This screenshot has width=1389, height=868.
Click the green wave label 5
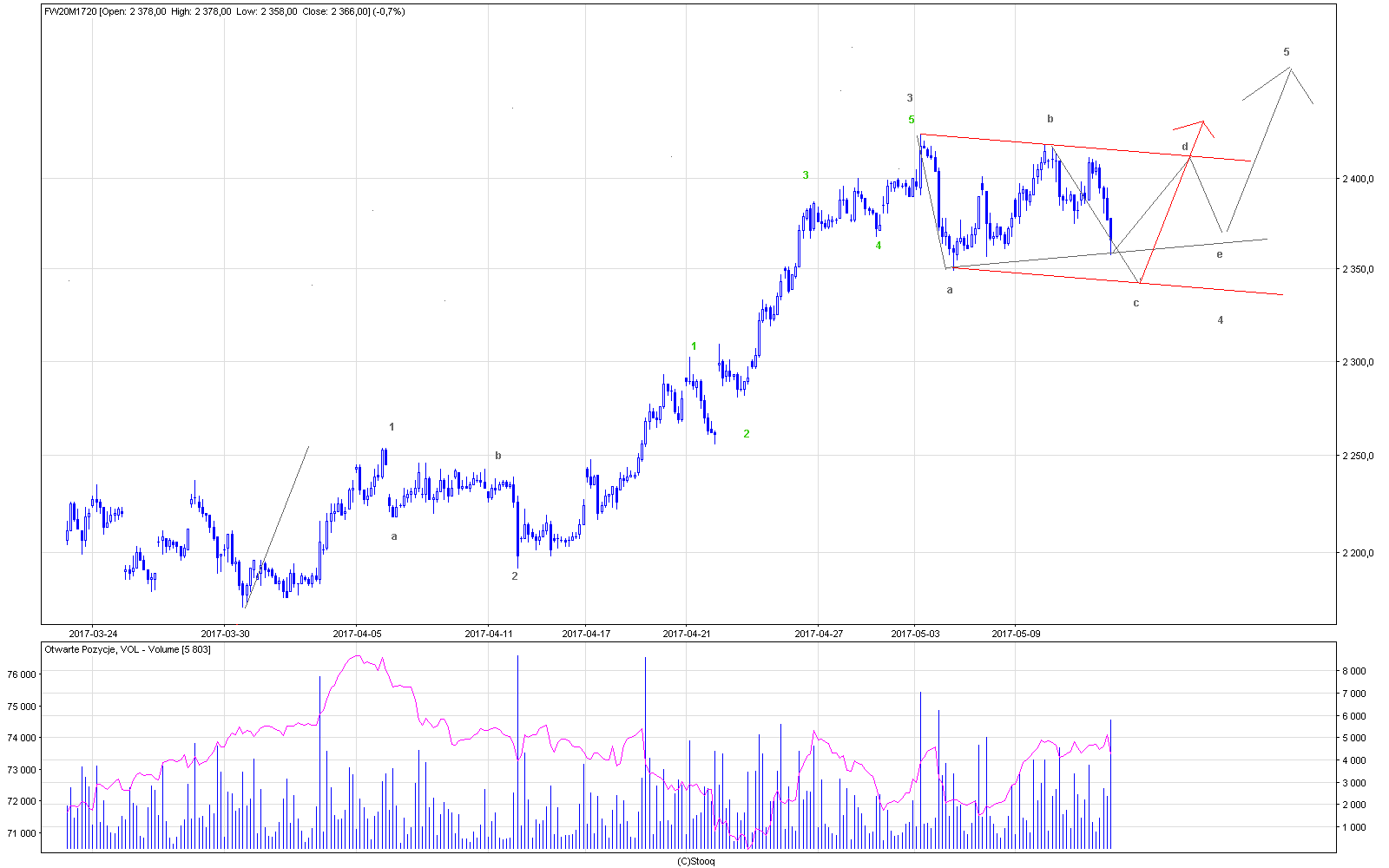912,120
